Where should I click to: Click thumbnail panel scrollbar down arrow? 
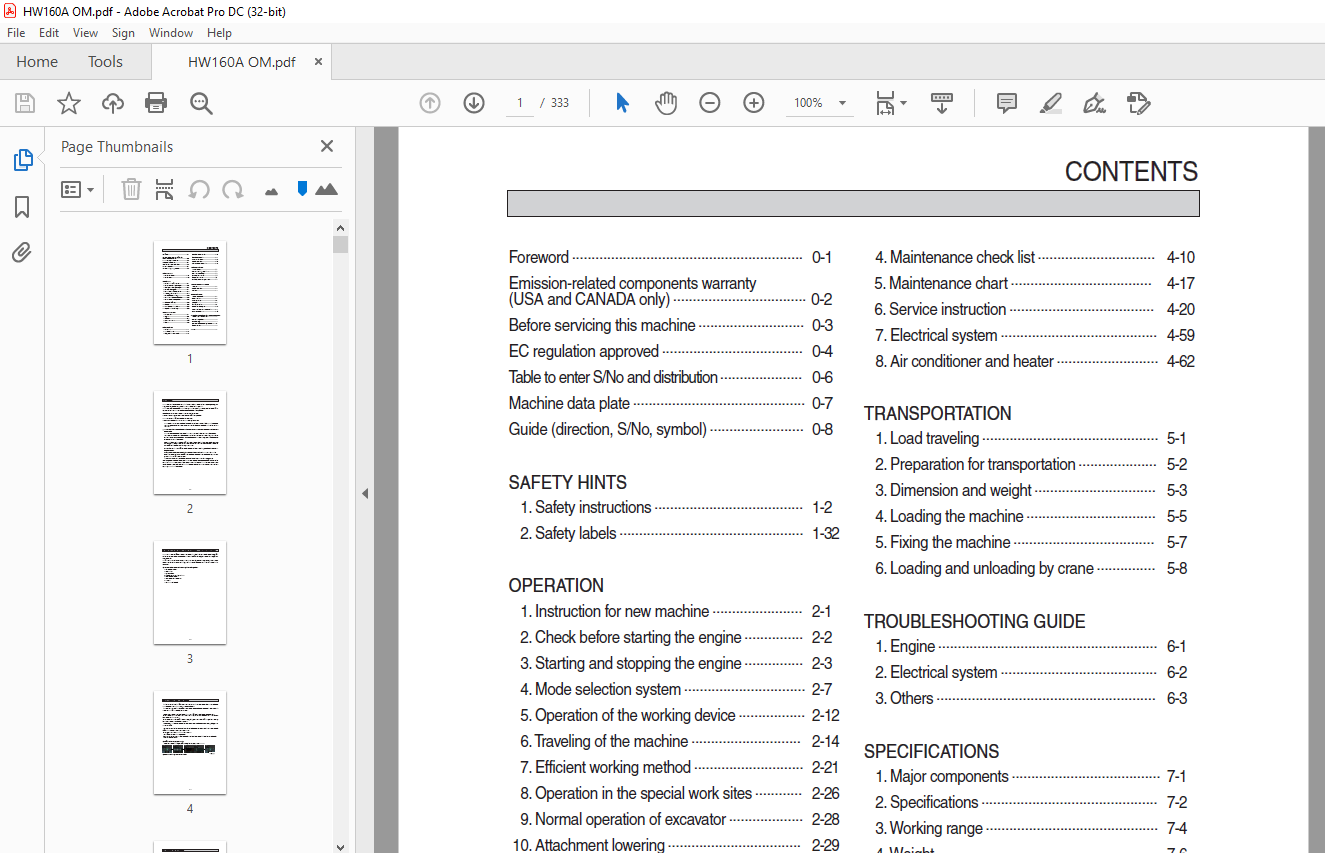click(x=341, y=845)
